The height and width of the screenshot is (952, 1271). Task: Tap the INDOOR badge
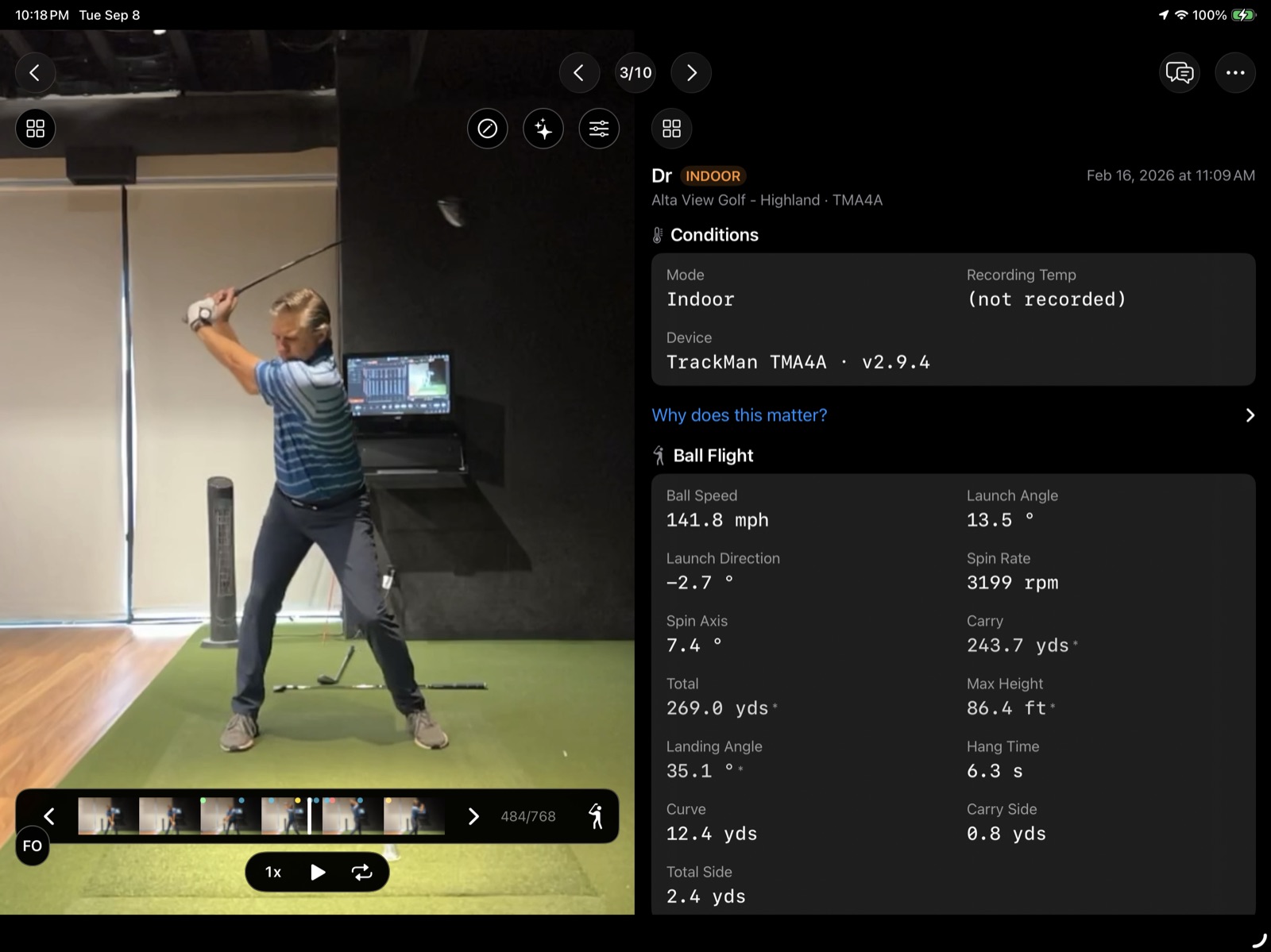point(713,176)
